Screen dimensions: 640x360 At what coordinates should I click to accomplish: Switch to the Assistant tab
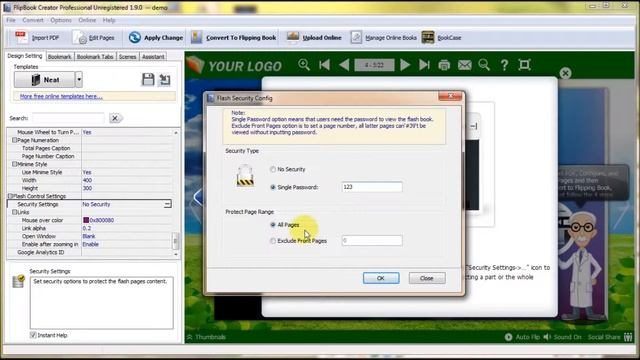click(x=153, y=57)
